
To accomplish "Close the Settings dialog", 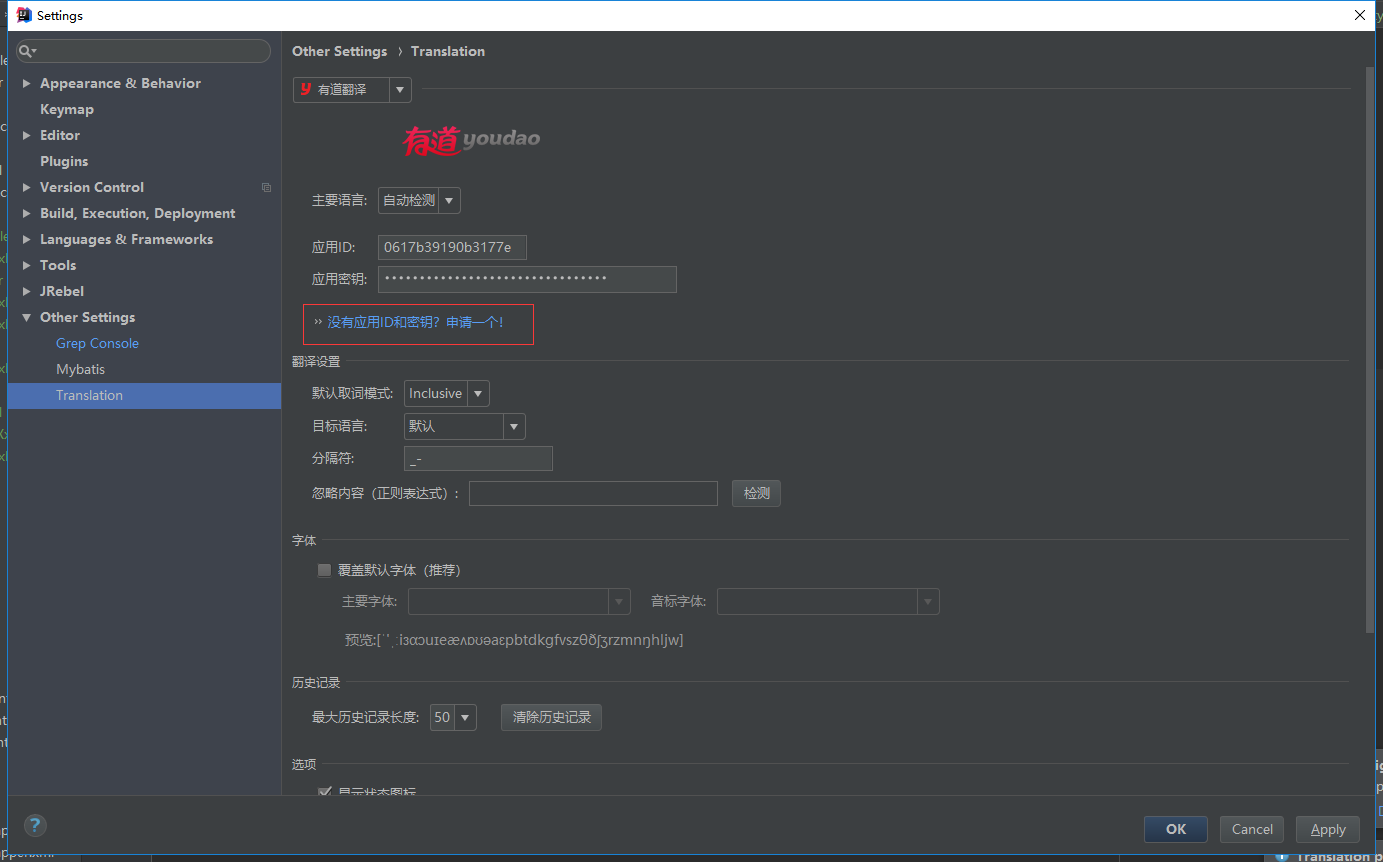I will (1359, 15).
